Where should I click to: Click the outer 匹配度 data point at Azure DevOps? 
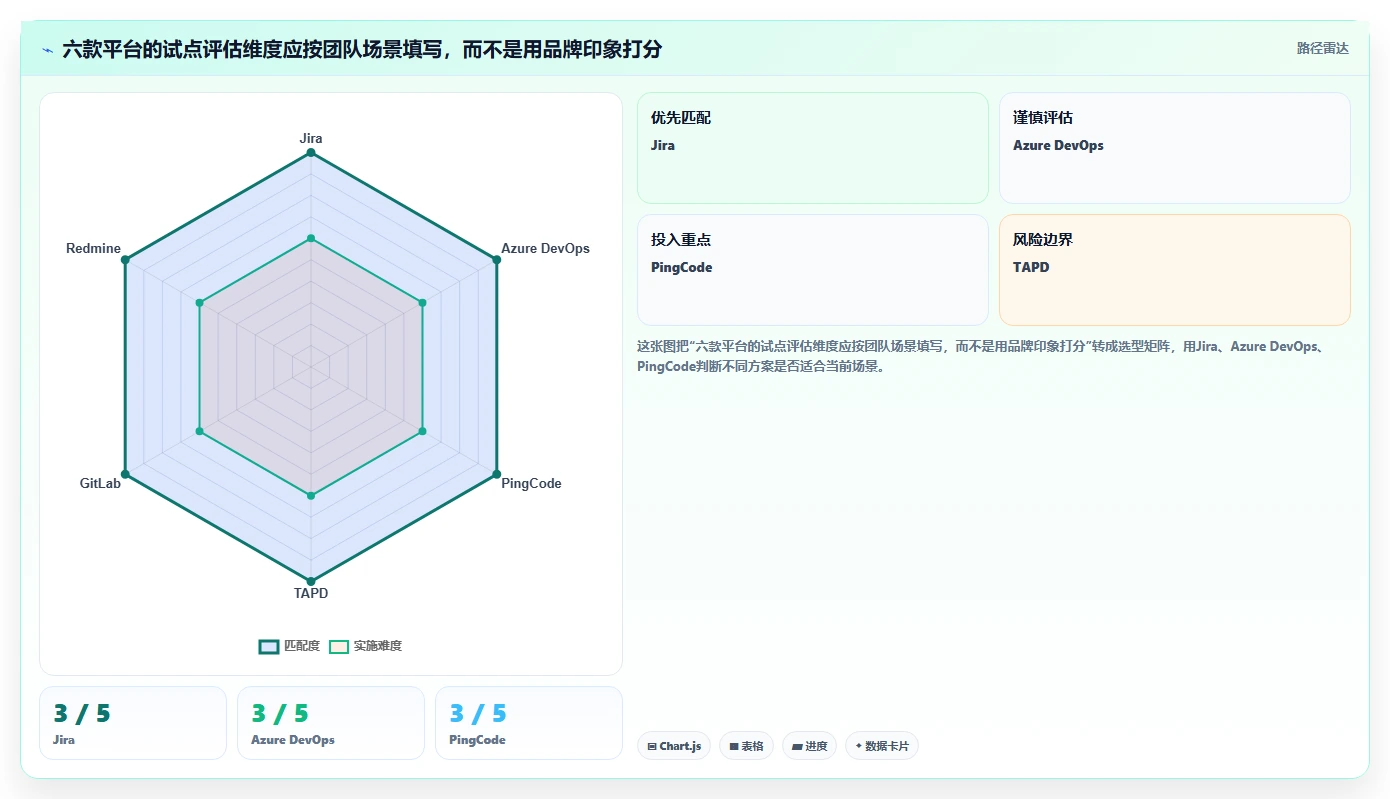pyautogui.click(x=497, y=260)
